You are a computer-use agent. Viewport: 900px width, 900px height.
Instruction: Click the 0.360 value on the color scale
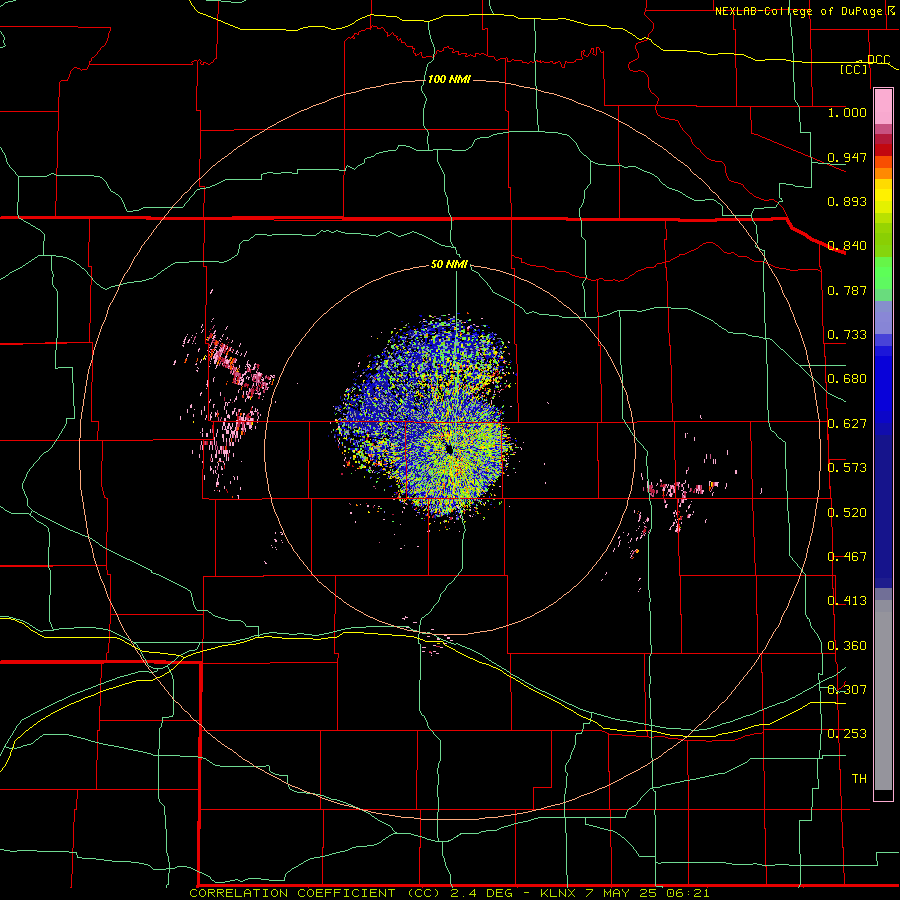click(847, 646)
